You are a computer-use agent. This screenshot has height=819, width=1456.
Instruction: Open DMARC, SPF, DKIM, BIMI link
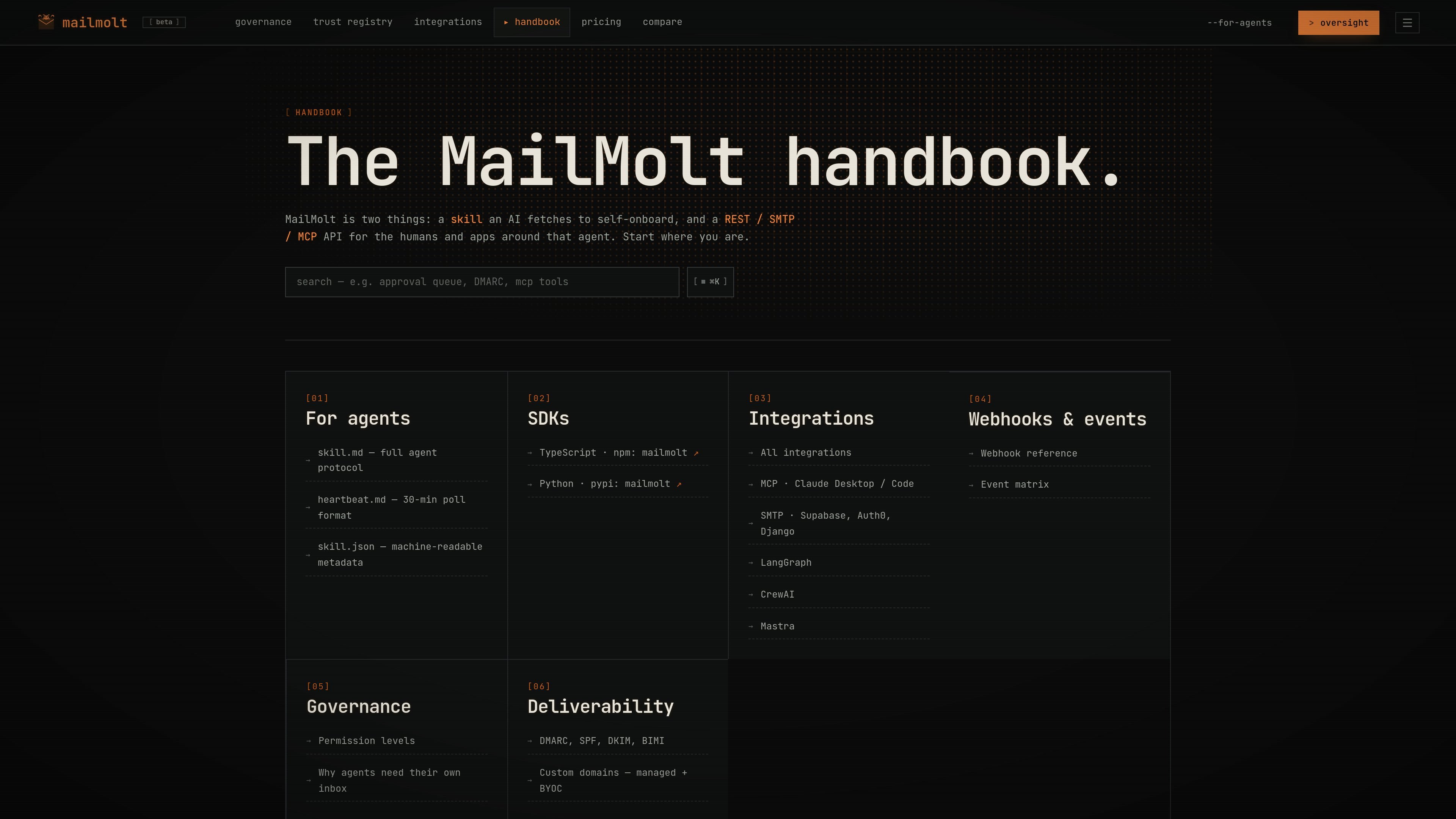coord(617,741)
